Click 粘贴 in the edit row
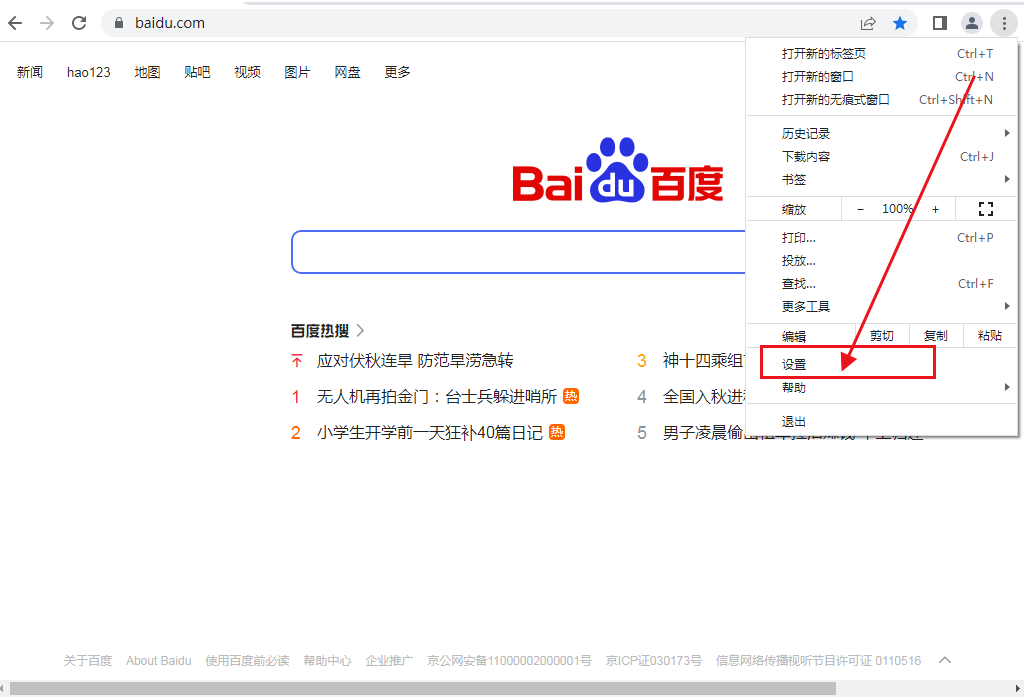This screenshot has width=1024, height=697. click(989, 336)
